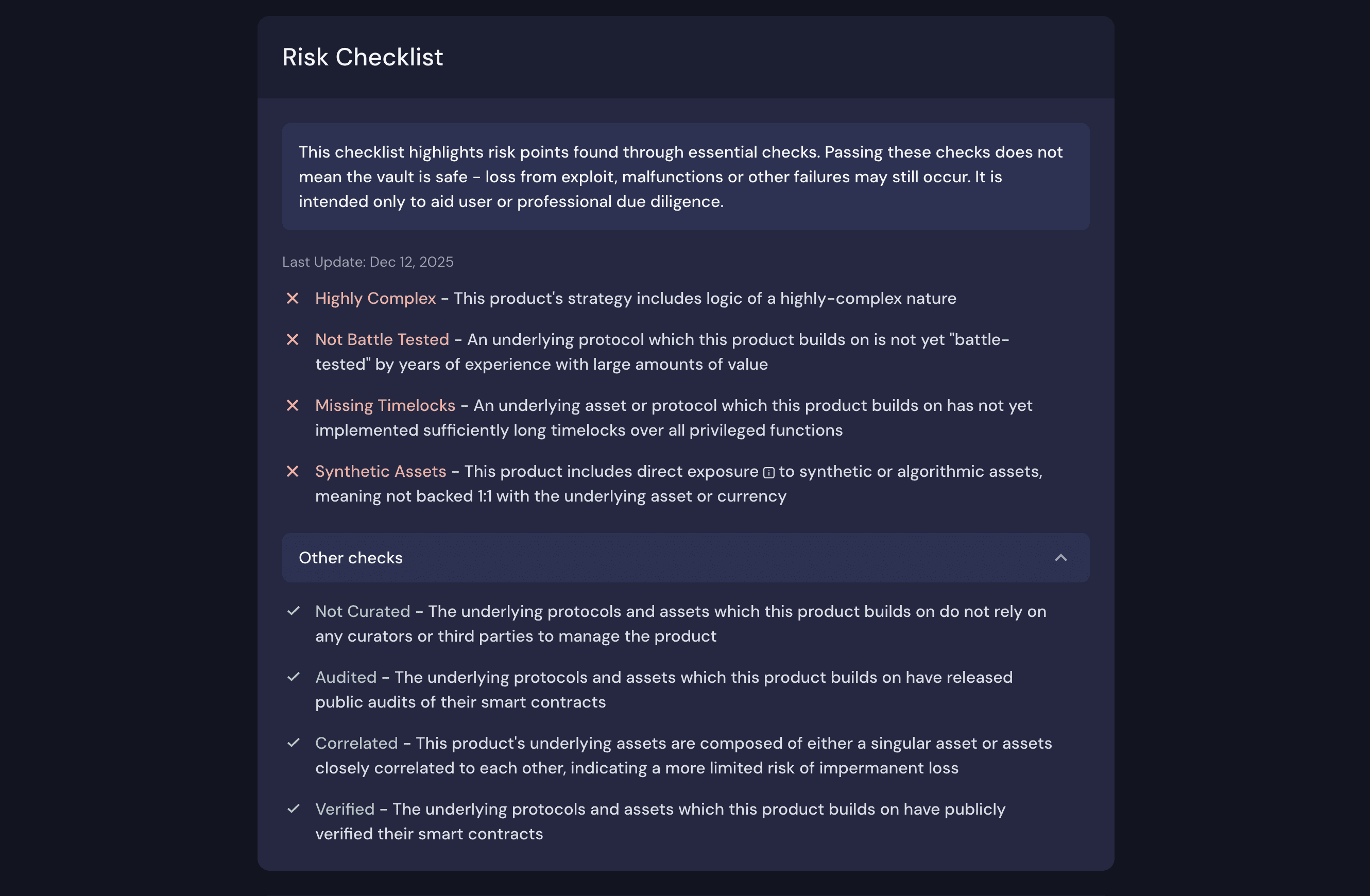Click the checkmark next to Audited

tap(294, 677)
